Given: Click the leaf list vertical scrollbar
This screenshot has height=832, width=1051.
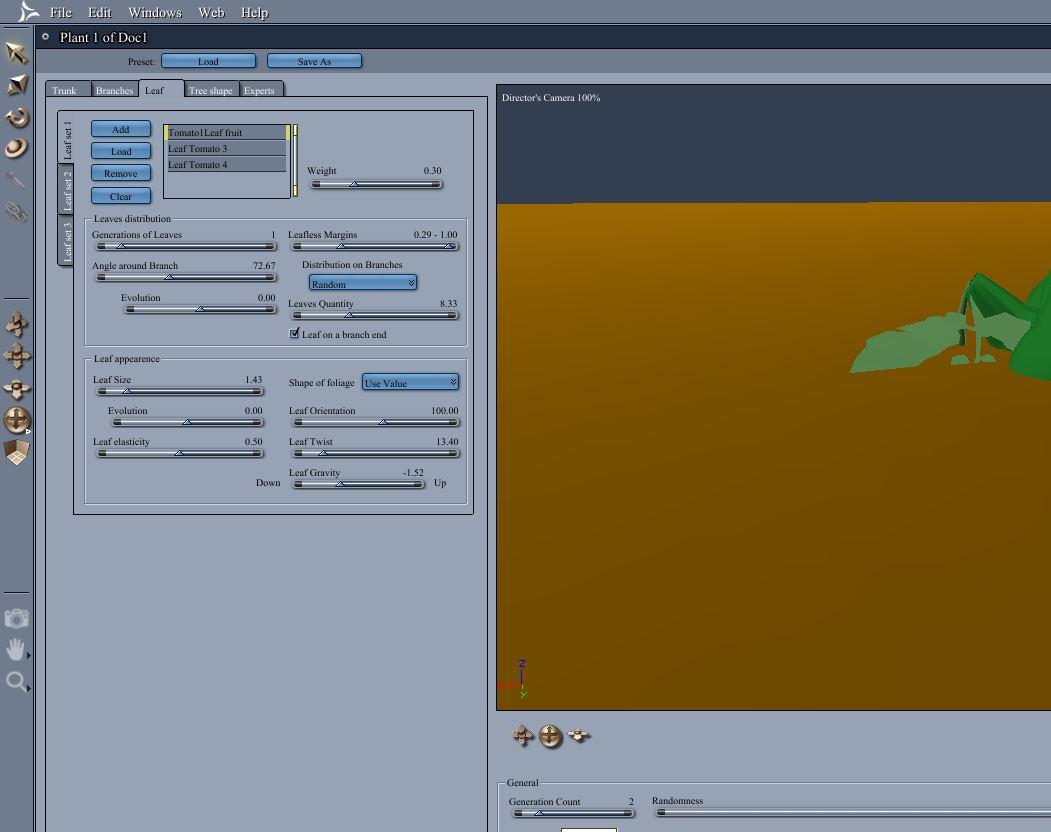Looking at the screenshot, I should tap(294, 160).
